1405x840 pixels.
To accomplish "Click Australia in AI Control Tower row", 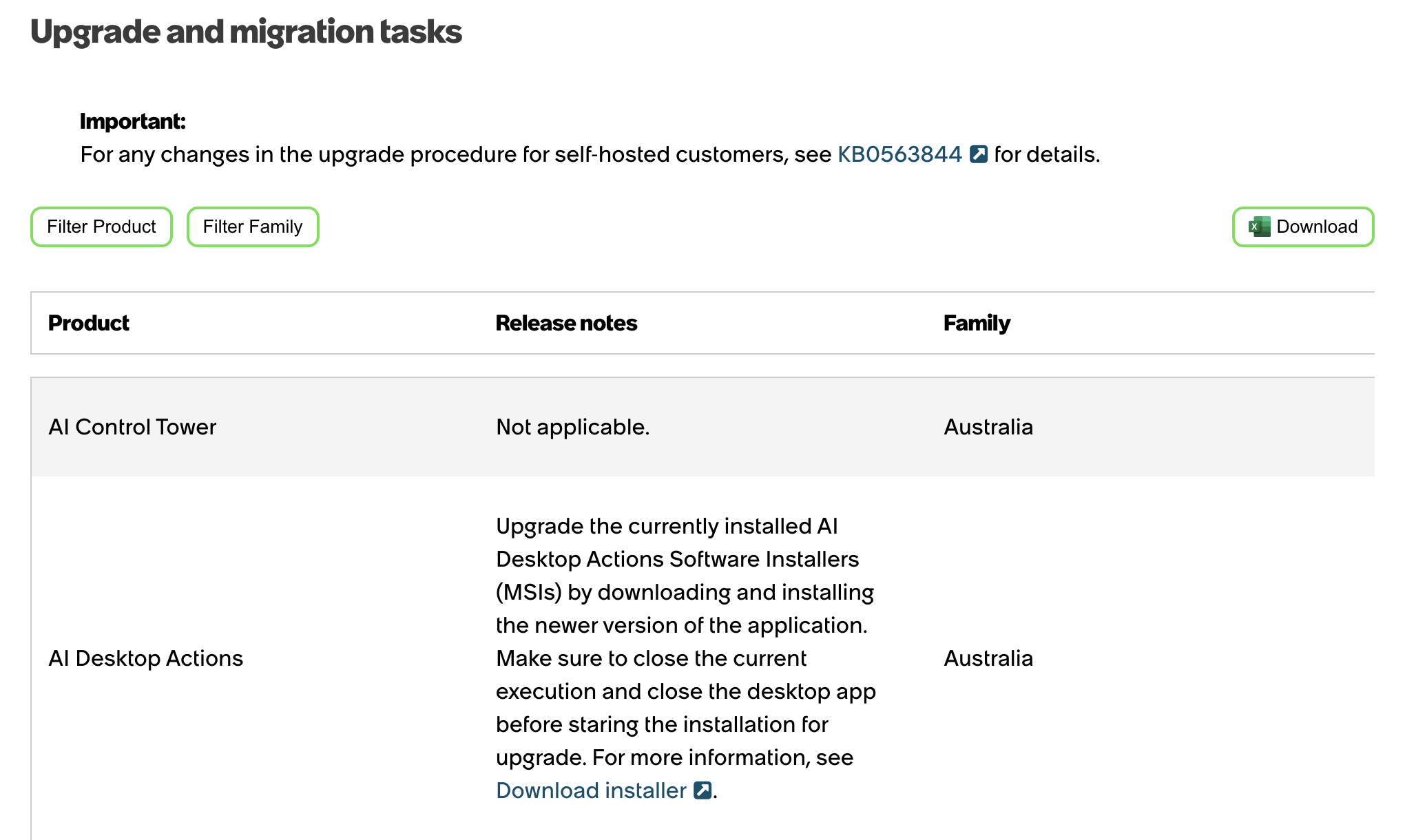I will 988,427.
